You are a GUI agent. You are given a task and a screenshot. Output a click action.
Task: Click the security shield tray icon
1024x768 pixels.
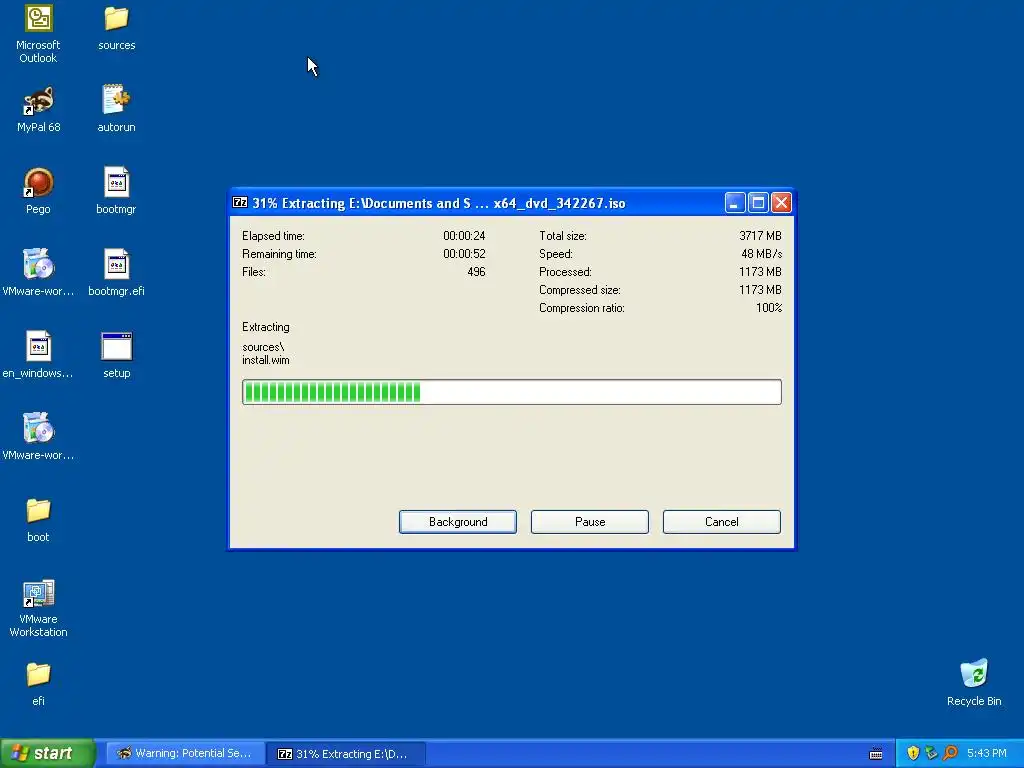(913, 753)
